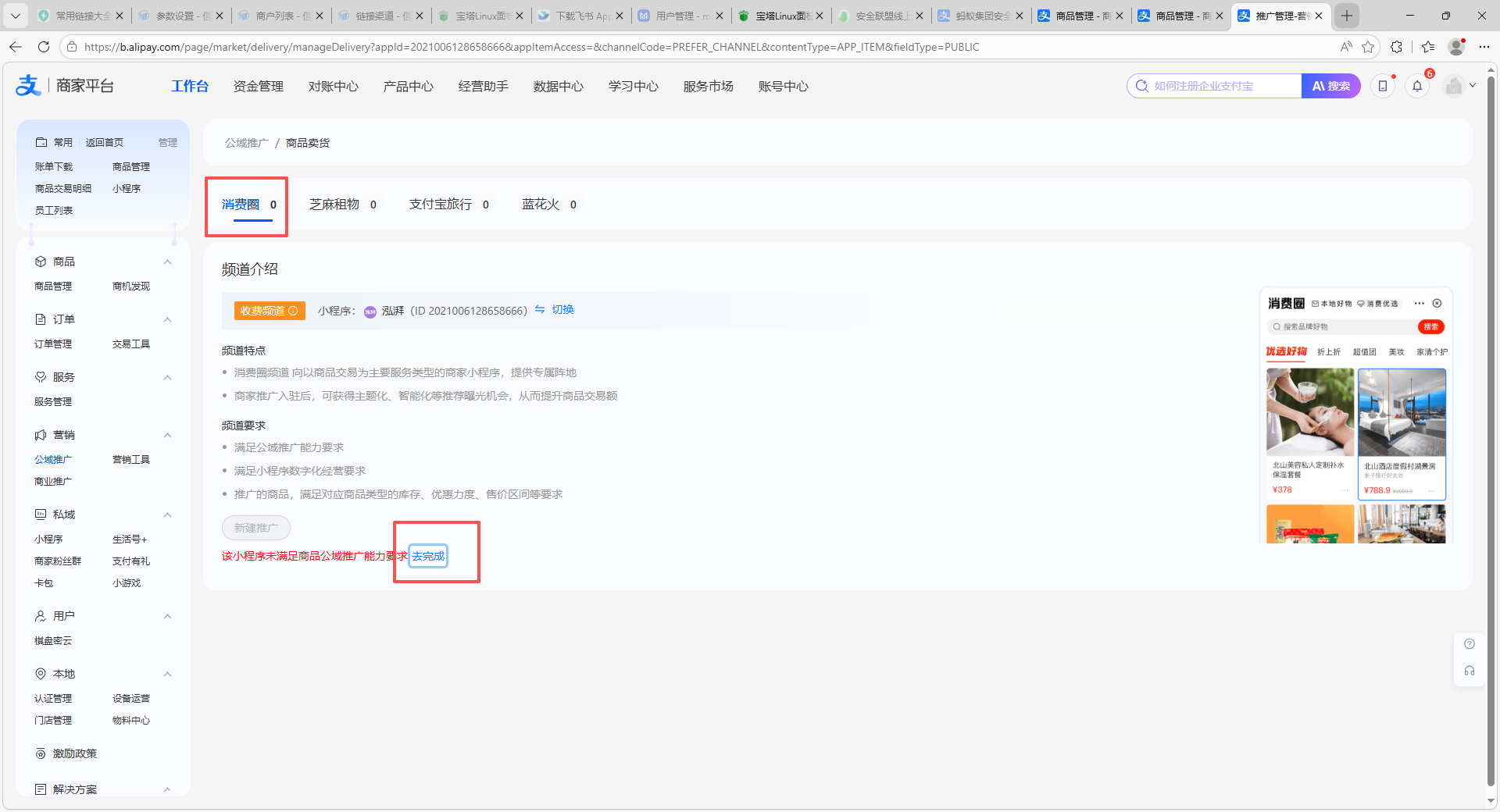Image resolution: width=1500 pixels, height=812 pixels.
Task: Collapse the 商品 sidebar section
Action: click(x=167, y=262)
